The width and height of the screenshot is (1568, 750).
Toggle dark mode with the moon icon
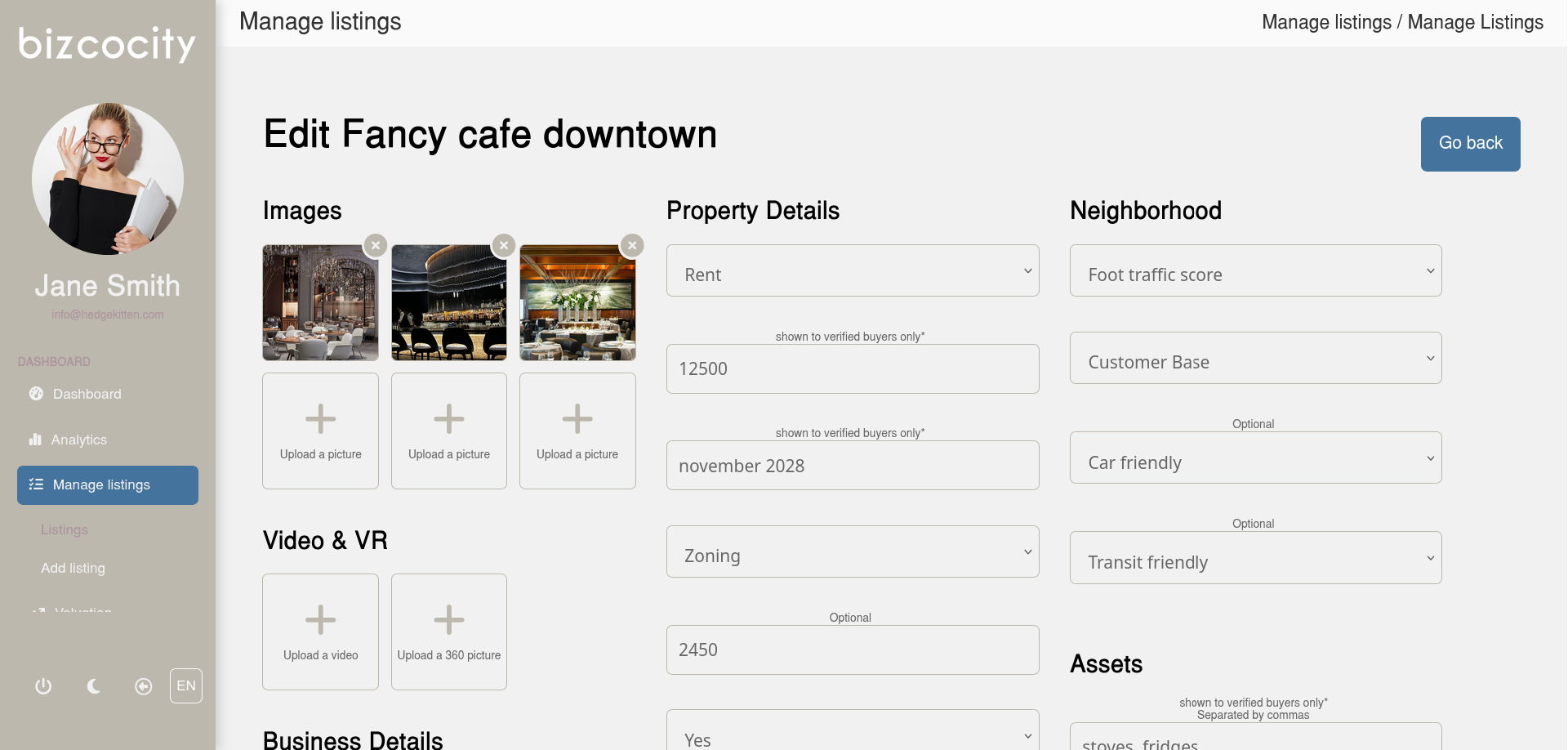94,686
